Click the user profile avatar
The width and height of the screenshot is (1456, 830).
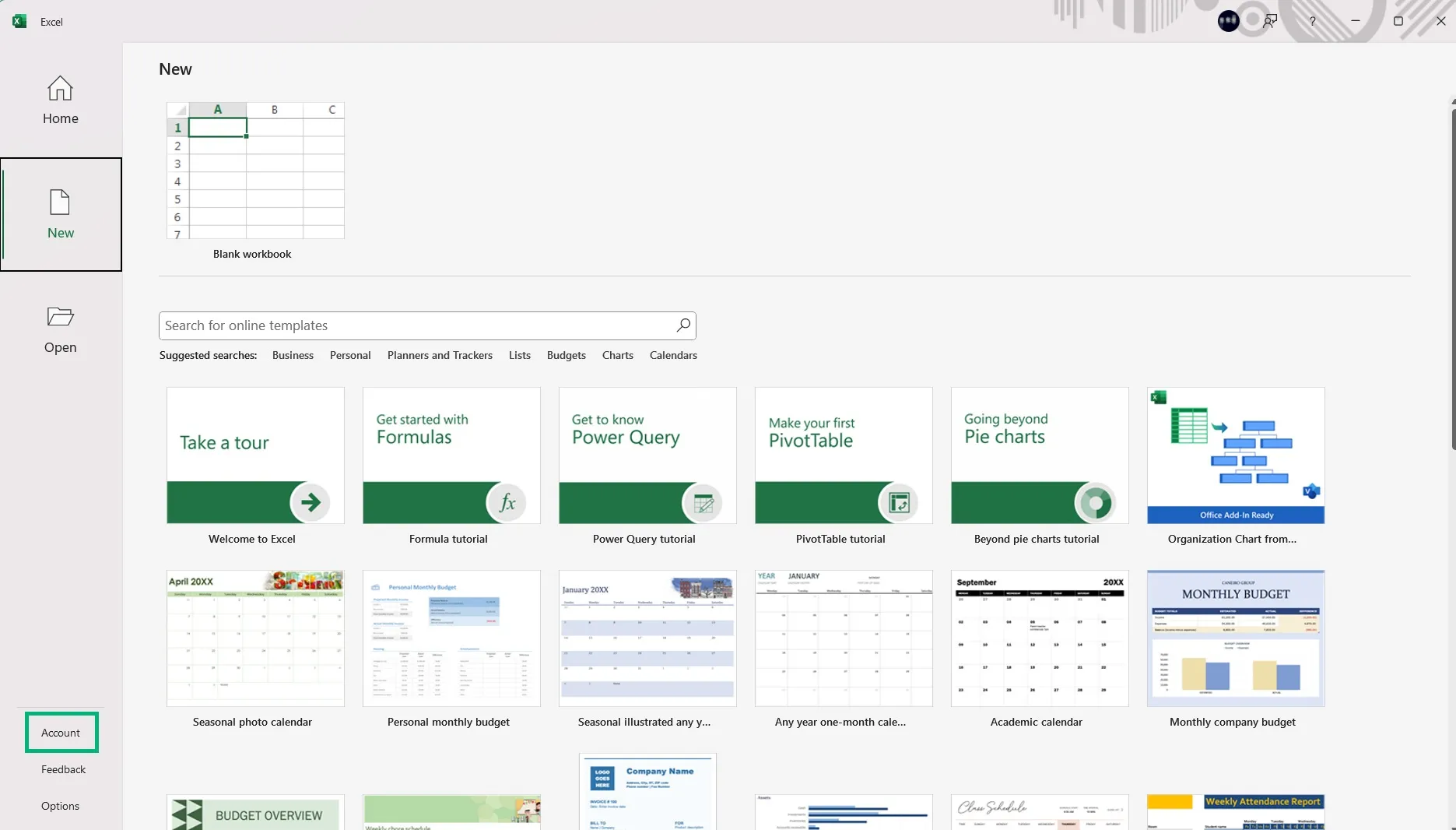(x=1228, y=21)
